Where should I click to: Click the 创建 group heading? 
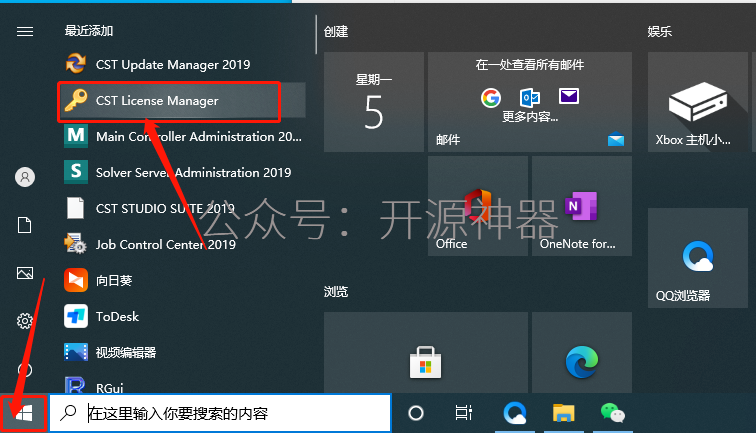pos(336,32)
